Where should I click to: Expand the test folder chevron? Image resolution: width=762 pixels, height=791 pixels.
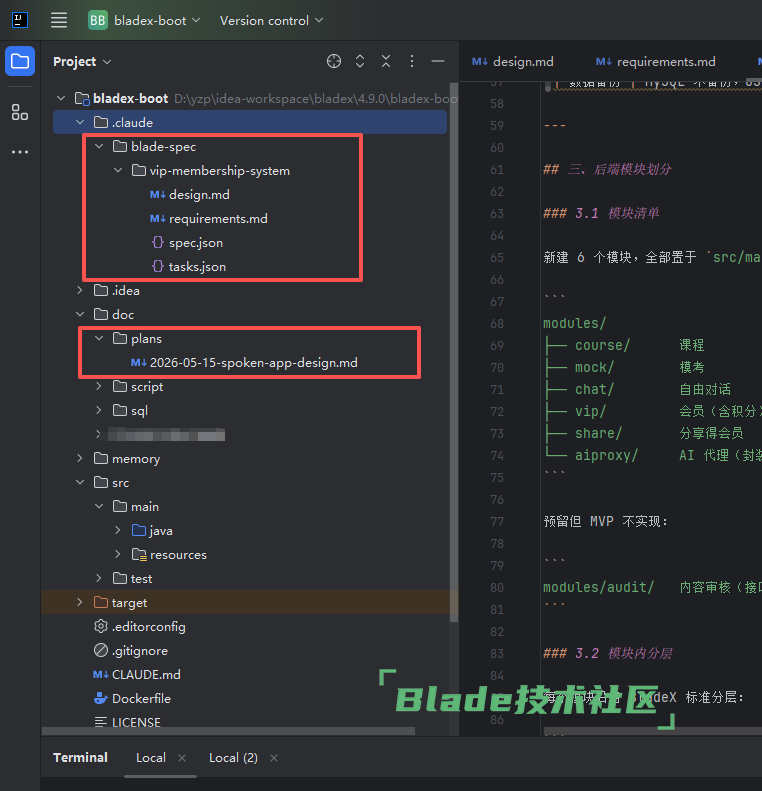point(99,578)
